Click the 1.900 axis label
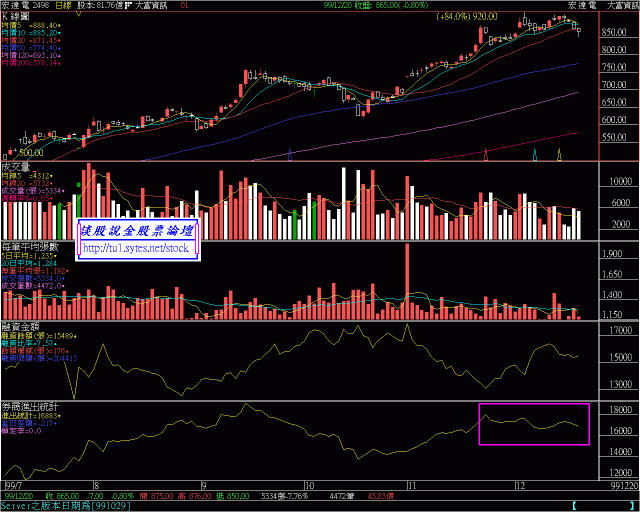The height and width of the screenshot is (512, 640). 612,254
